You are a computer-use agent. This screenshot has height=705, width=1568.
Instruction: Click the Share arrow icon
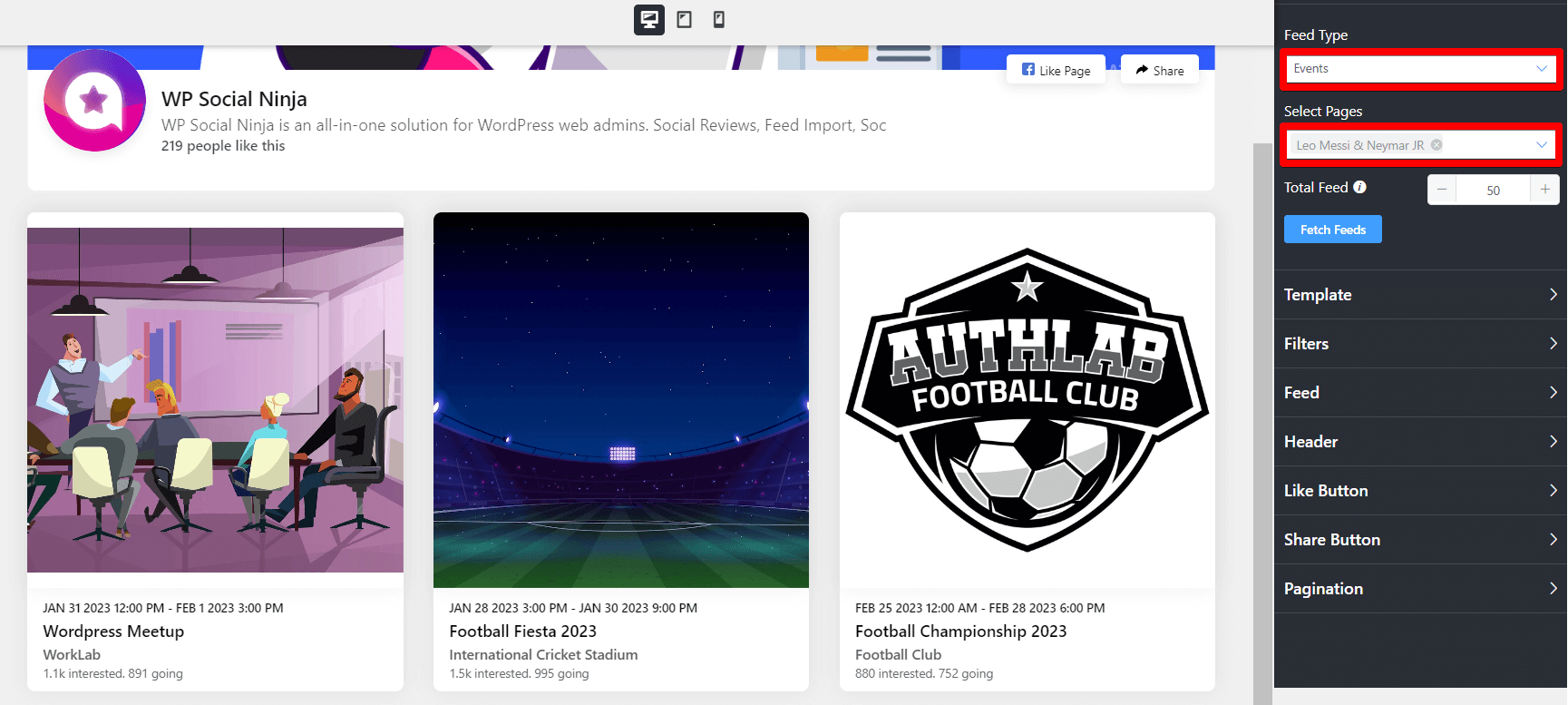[1141, 70]
